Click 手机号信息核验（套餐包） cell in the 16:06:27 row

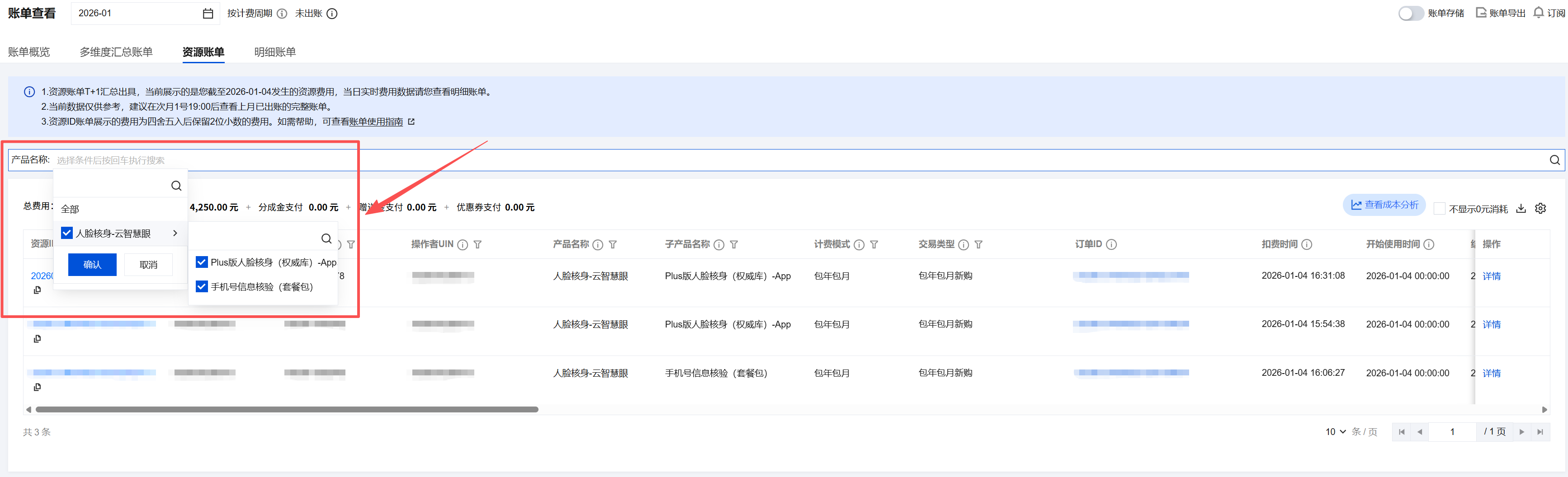pyautogui.click(x=716, y=374)
